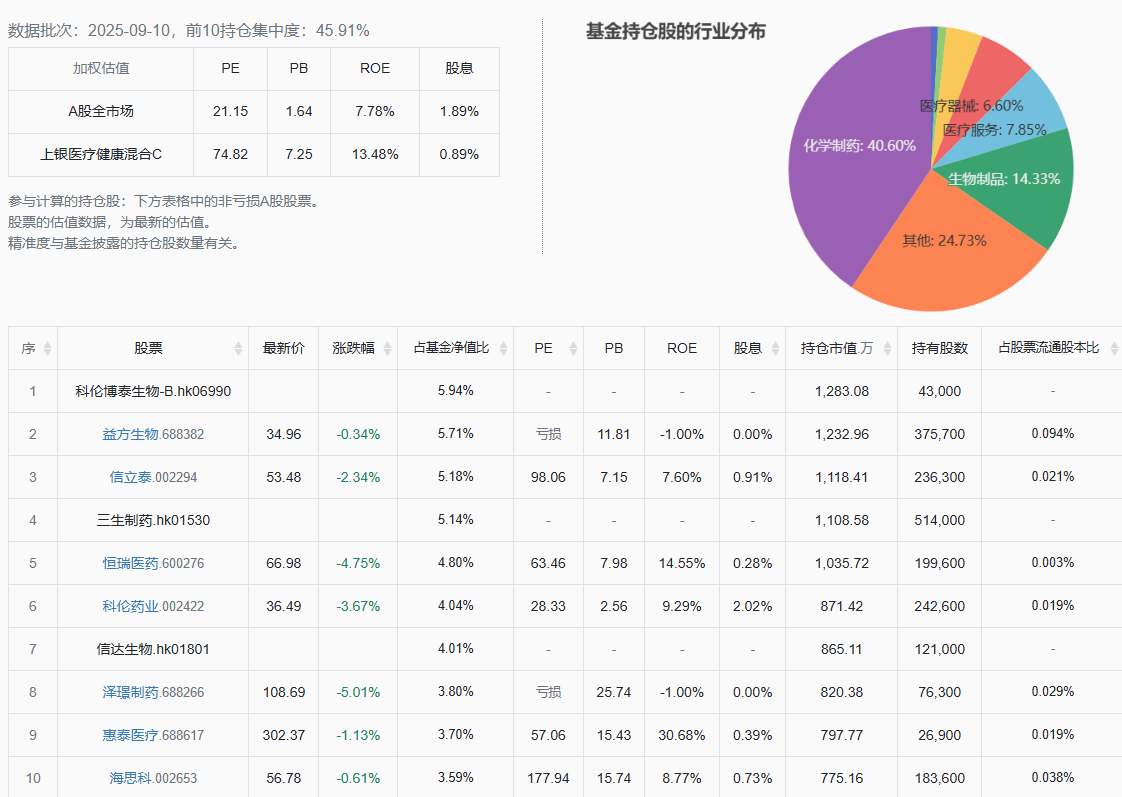Click fund dividend value 0.89%
The height and width of the screenshot is (797, 1122).
pos(459,155)
